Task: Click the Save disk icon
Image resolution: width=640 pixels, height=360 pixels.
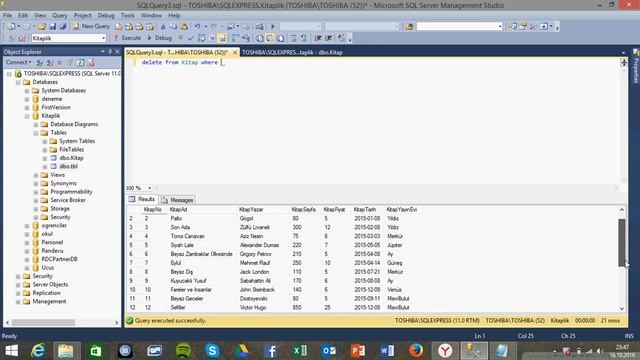Action: point(52,27)
